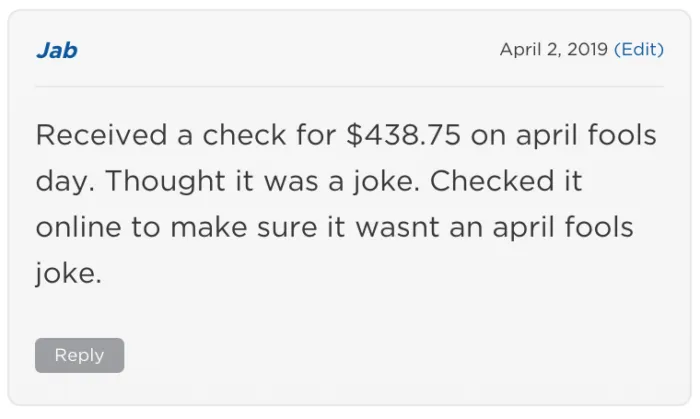The image size is (700, 419).
Task: Click the Reply button
Action: (79, 355)
